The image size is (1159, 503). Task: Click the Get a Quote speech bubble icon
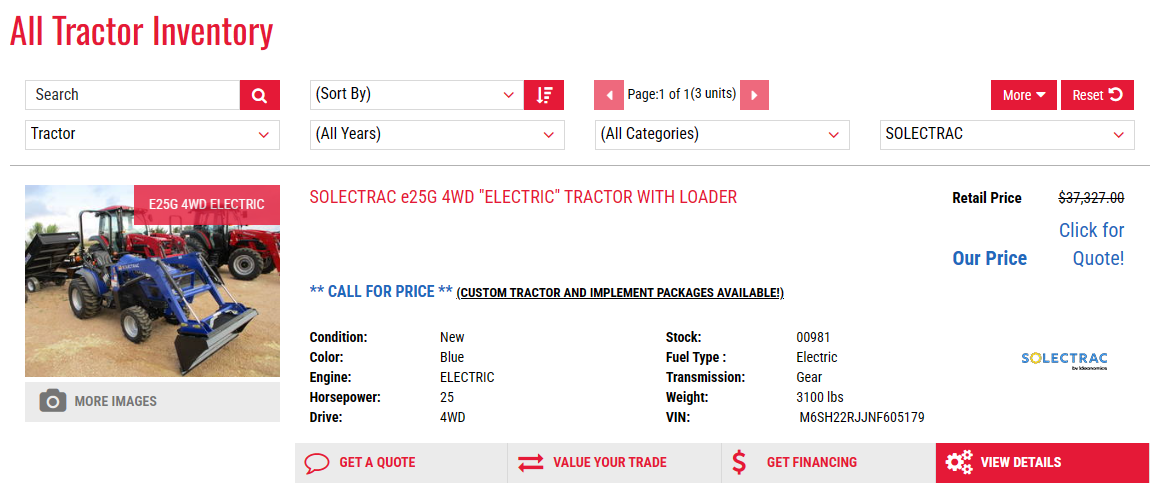coord(317,463)
